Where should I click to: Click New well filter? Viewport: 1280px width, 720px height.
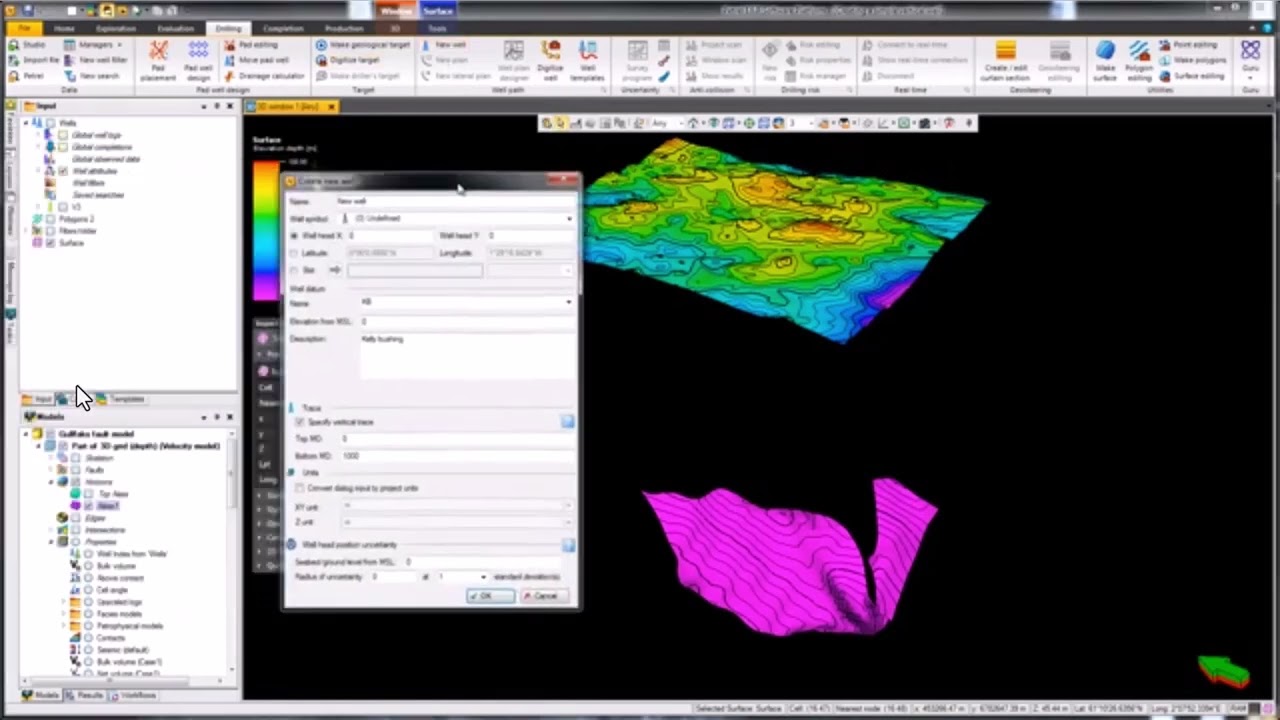(96, 60)
